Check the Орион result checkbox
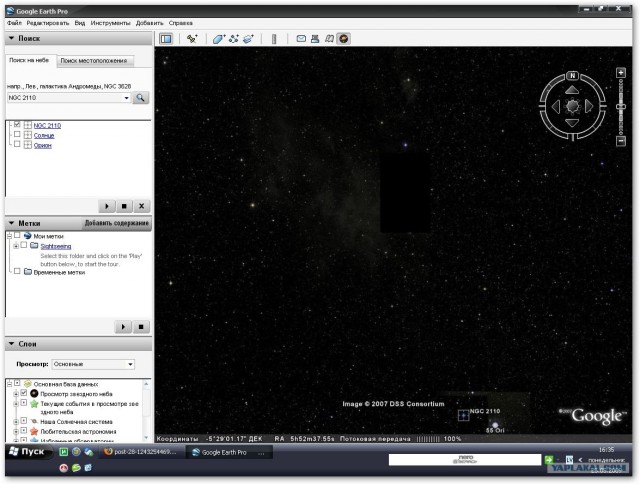Image resolution: width=640 pixels, height=484 pixels. [x=17, y=144]
